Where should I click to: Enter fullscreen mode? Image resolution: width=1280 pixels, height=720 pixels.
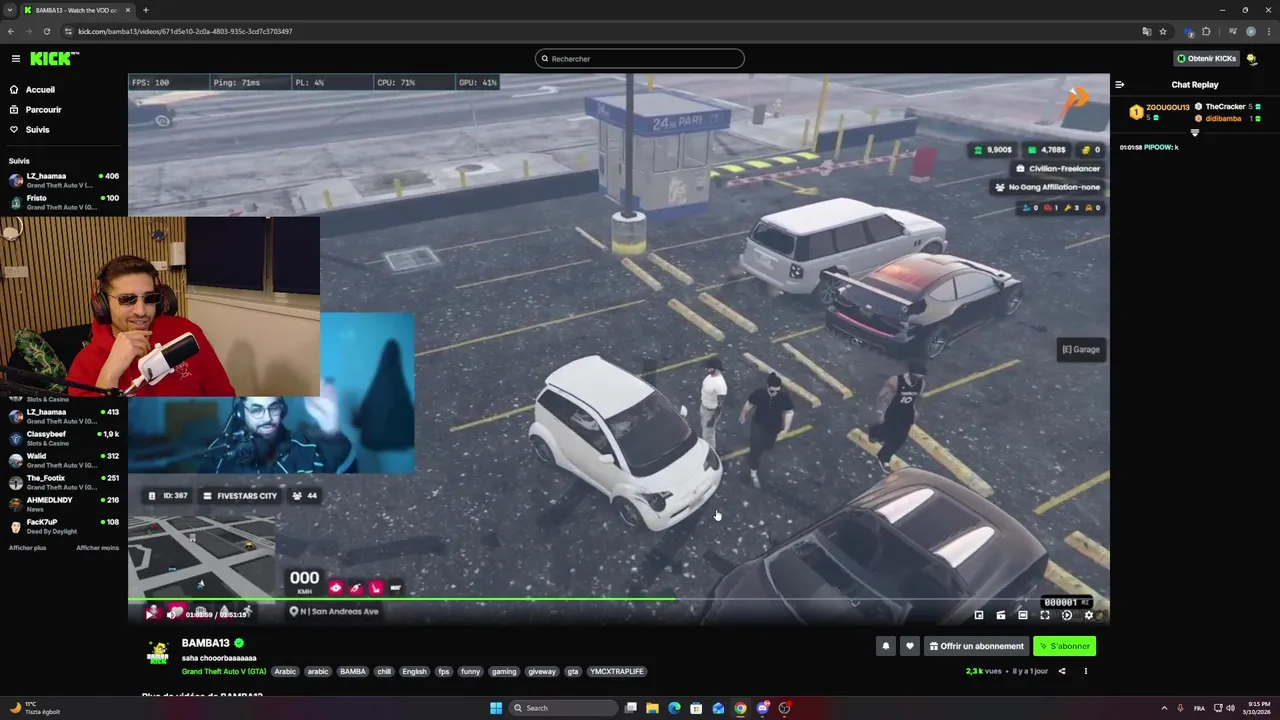[x=1045, y=615]
